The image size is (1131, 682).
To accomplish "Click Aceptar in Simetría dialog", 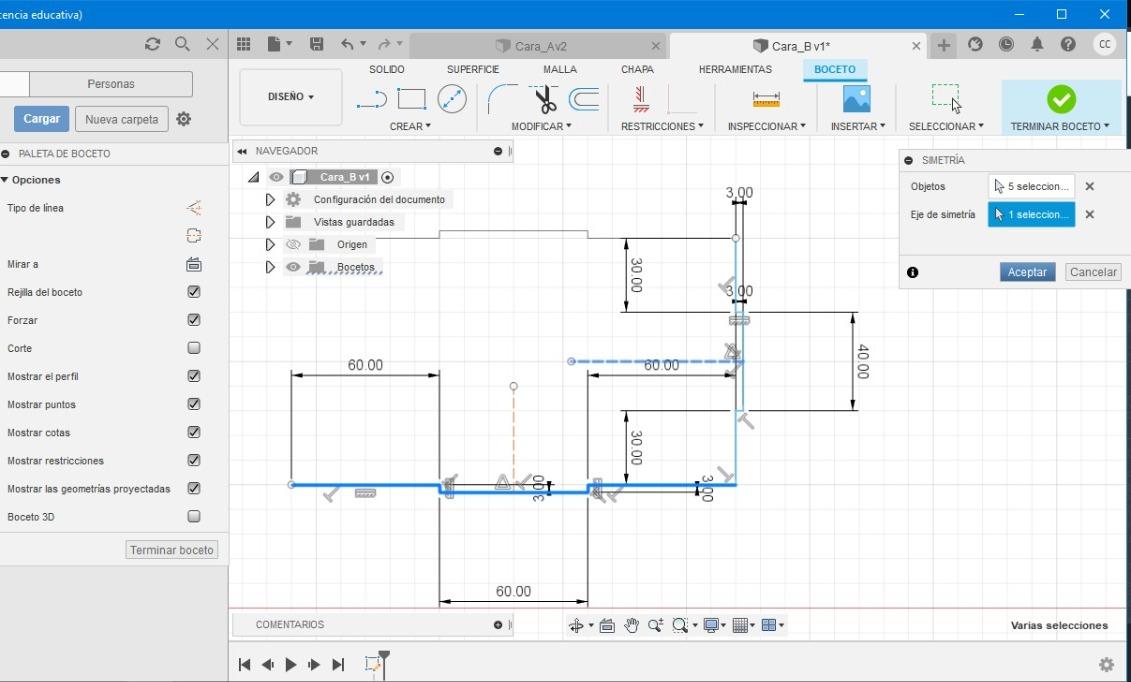I will tap(1027, 272).
